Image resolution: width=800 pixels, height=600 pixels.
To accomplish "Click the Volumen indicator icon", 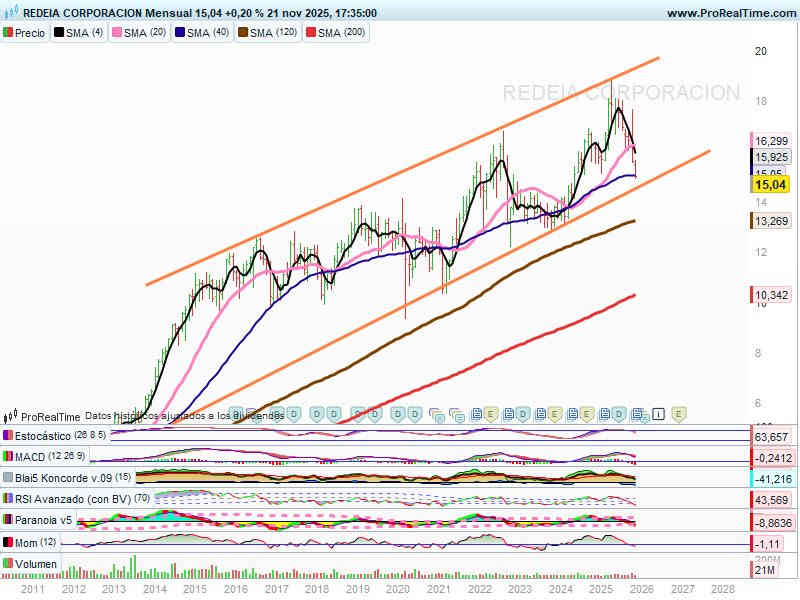I will pos(9,564).
